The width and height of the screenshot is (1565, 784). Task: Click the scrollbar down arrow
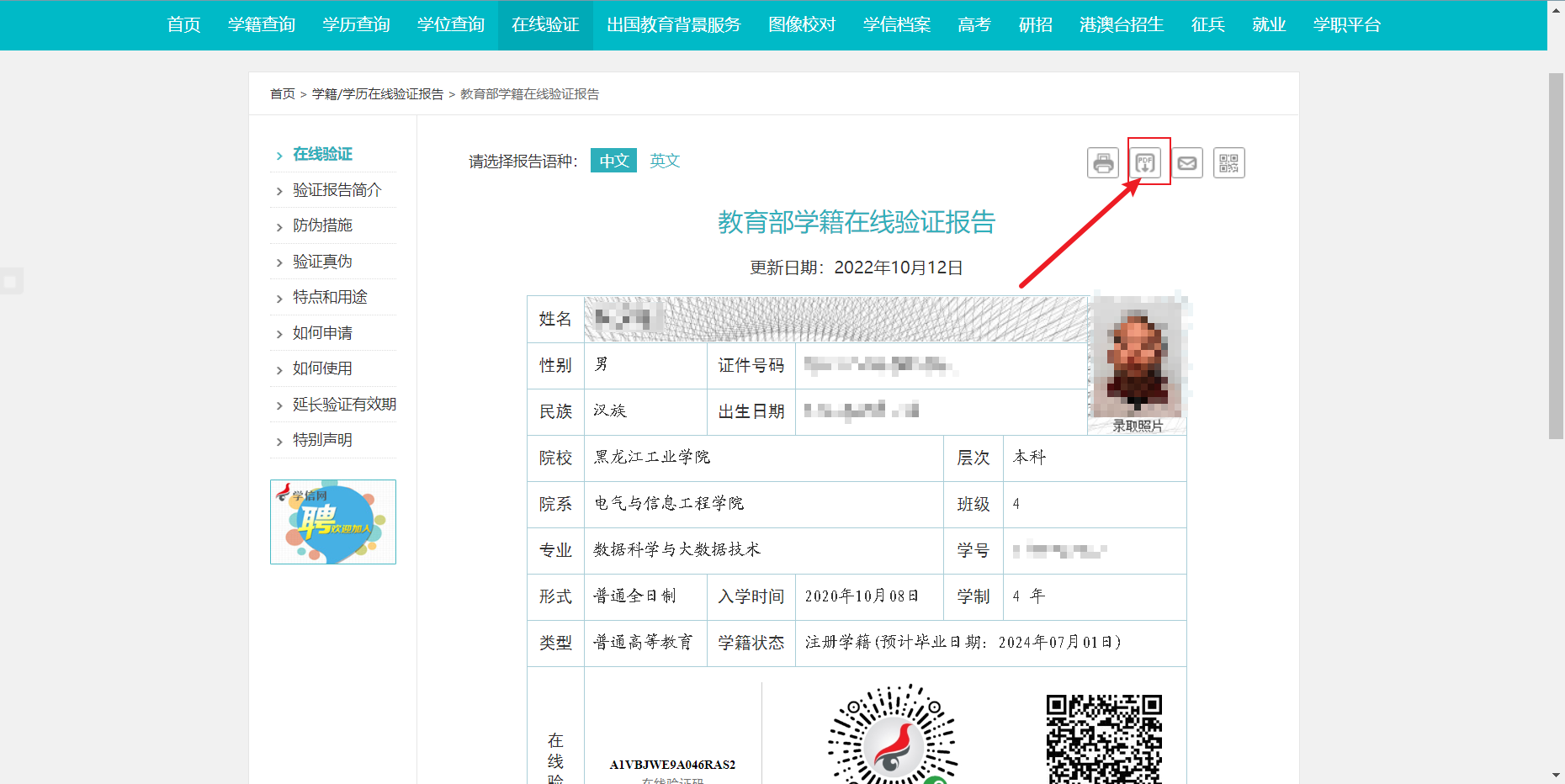(1556, 775)
